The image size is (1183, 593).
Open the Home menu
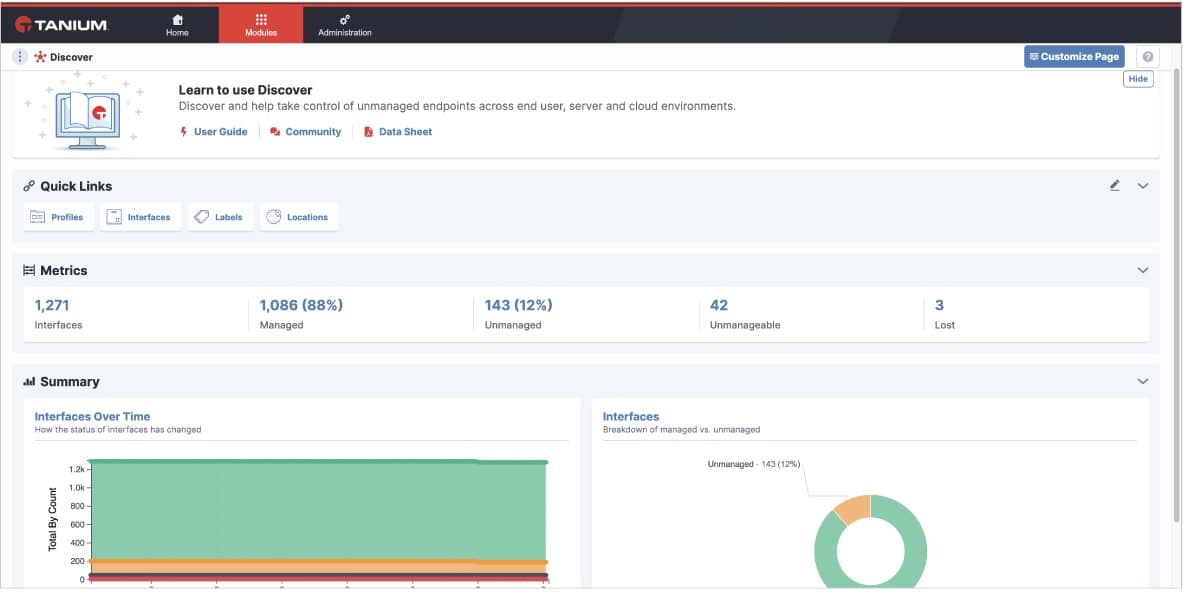point(177,25)
